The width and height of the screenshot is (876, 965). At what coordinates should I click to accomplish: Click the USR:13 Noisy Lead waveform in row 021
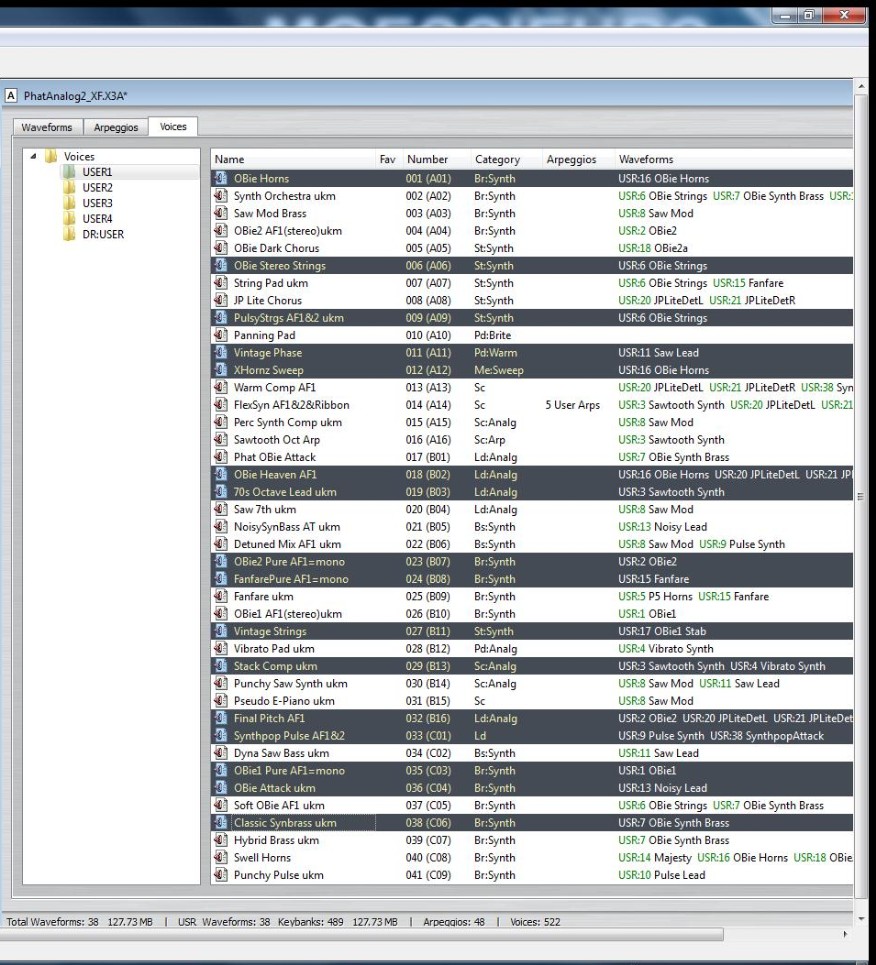click(662, 527)
